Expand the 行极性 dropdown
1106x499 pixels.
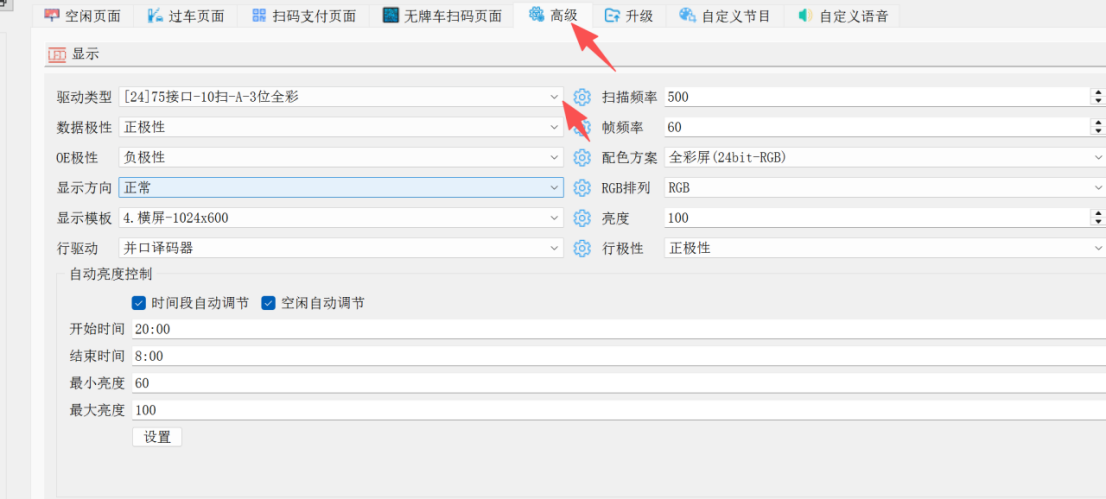pos(1098,248)
